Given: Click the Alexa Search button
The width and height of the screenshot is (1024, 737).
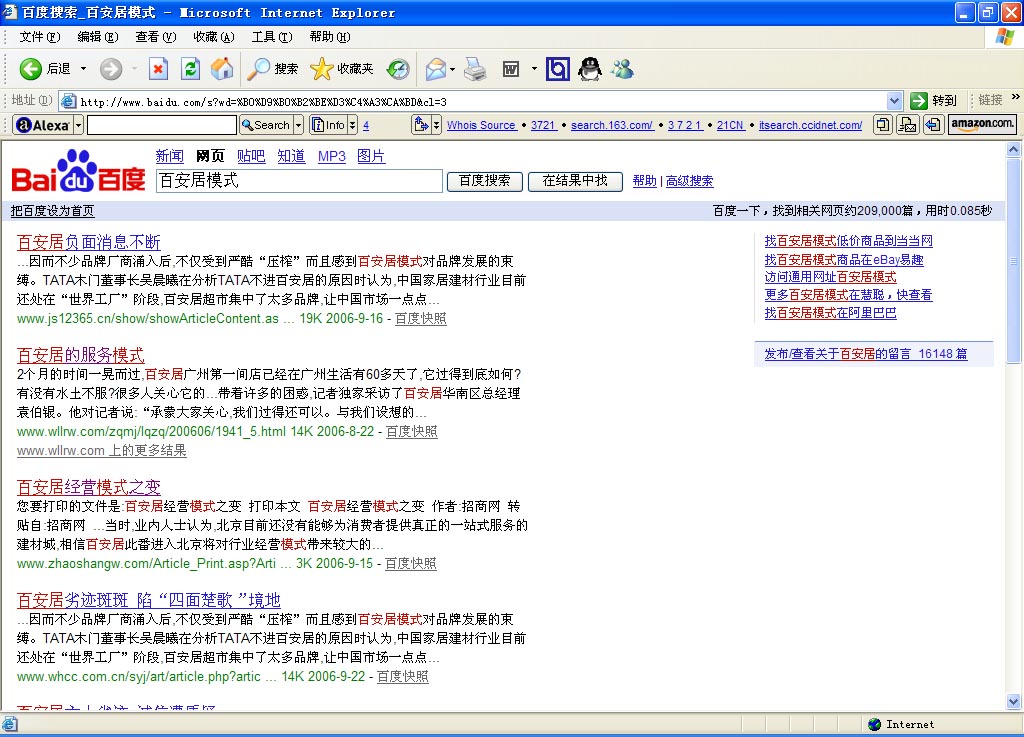Looking at the screenshot, I should coord(266,125).
